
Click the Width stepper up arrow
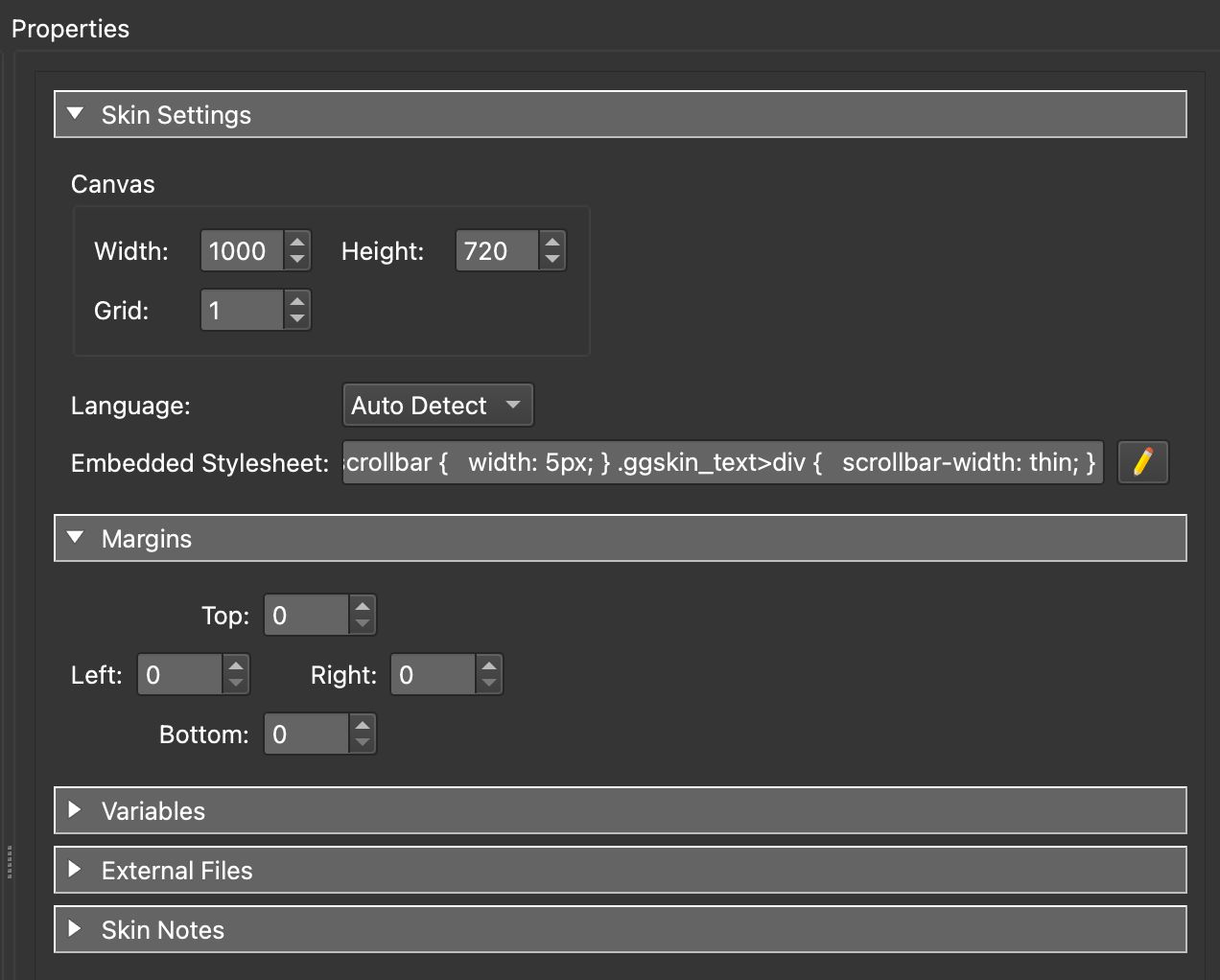pos(297,243)
